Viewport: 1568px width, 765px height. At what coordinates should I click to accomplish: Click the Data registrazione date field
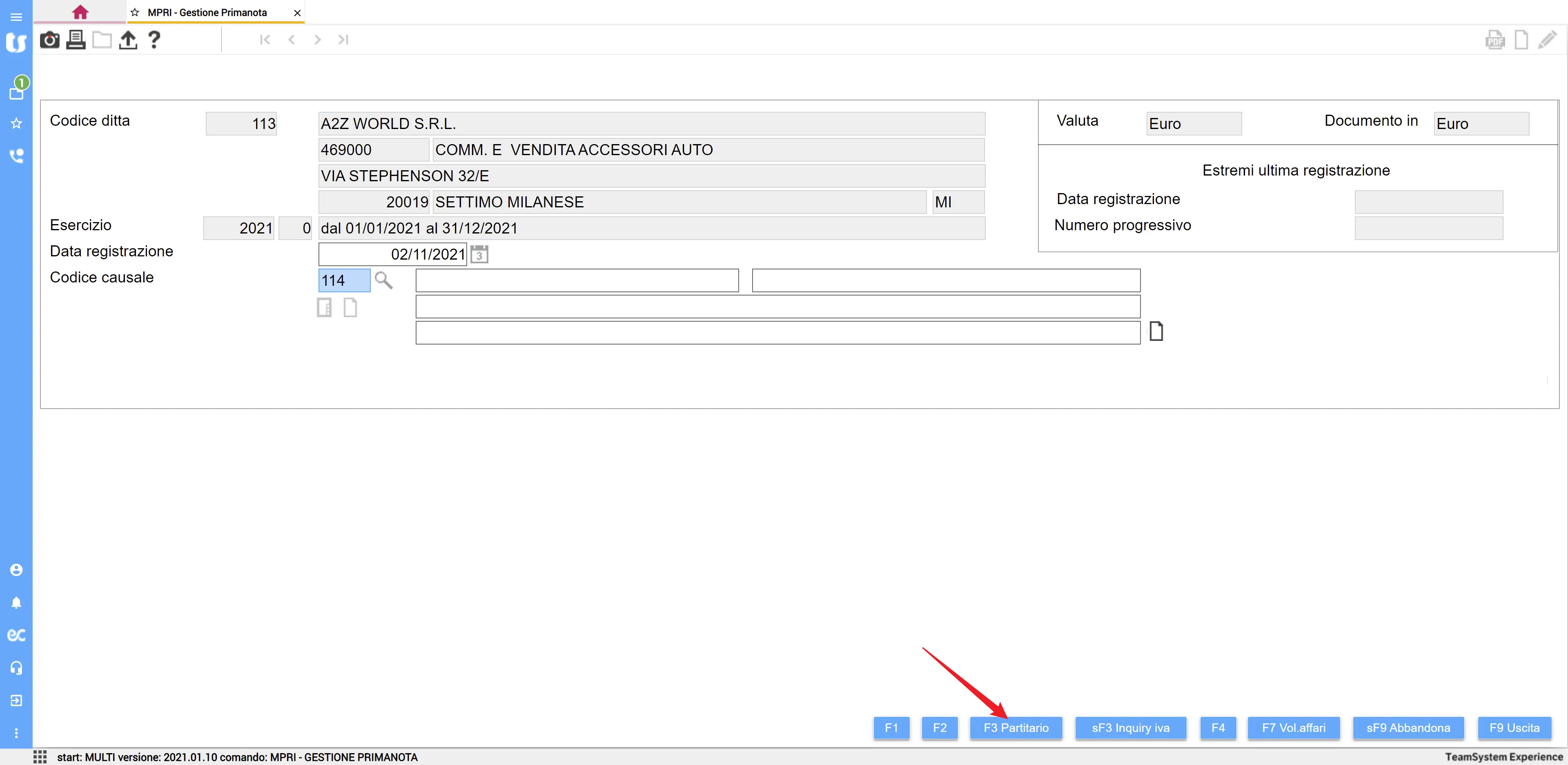392,254
